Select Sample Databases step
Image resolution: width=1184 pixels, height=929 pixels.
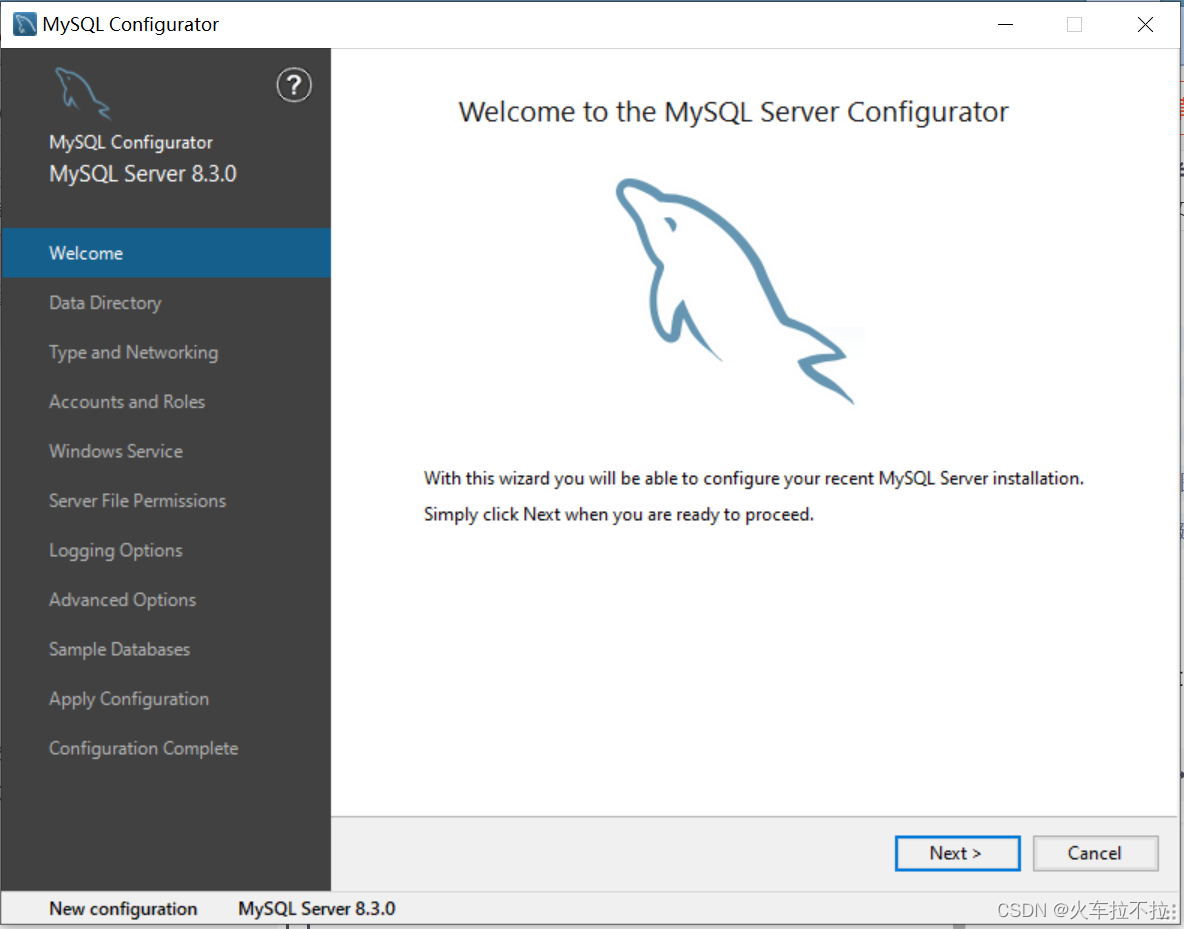166,649
